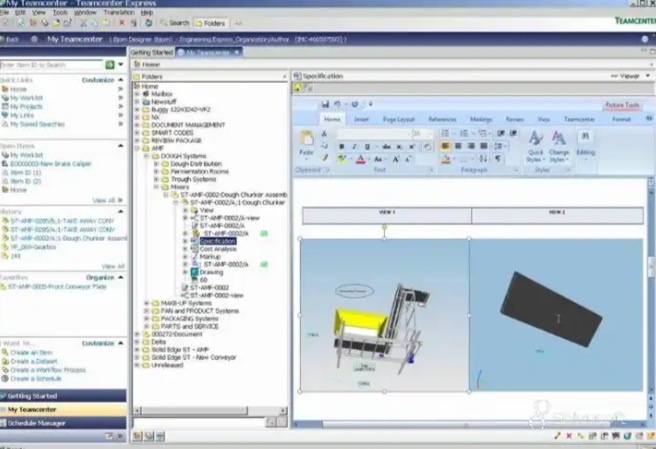Screen dimensions: 656x449
Task: Click the Back navigation icon
Action: [x=12, y=39]
